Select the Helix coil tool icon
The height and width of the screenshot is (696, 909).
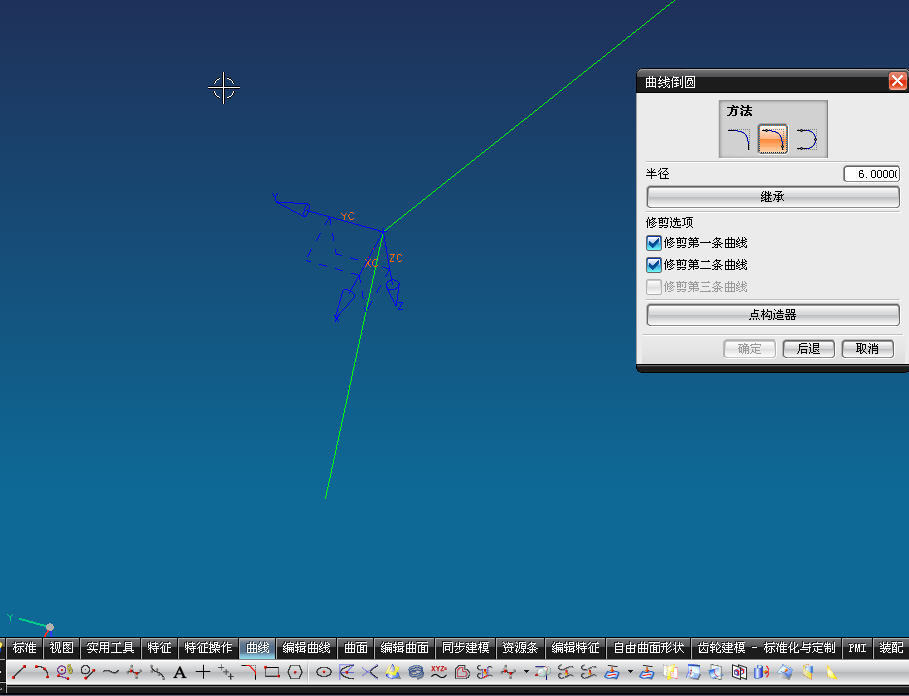(x=416, y=672)
